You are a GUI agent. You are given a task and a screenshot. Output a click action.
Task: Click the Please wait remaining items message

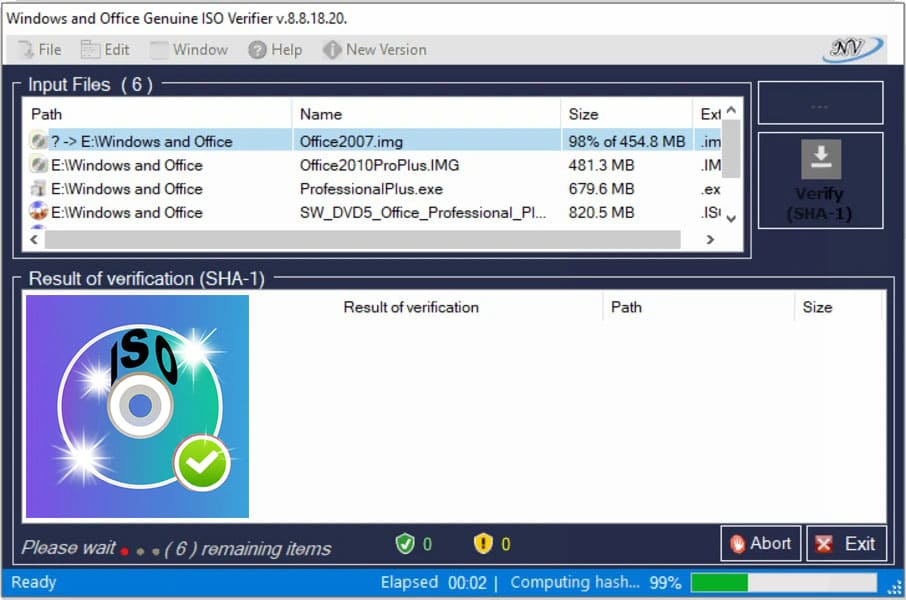point(176,548)
